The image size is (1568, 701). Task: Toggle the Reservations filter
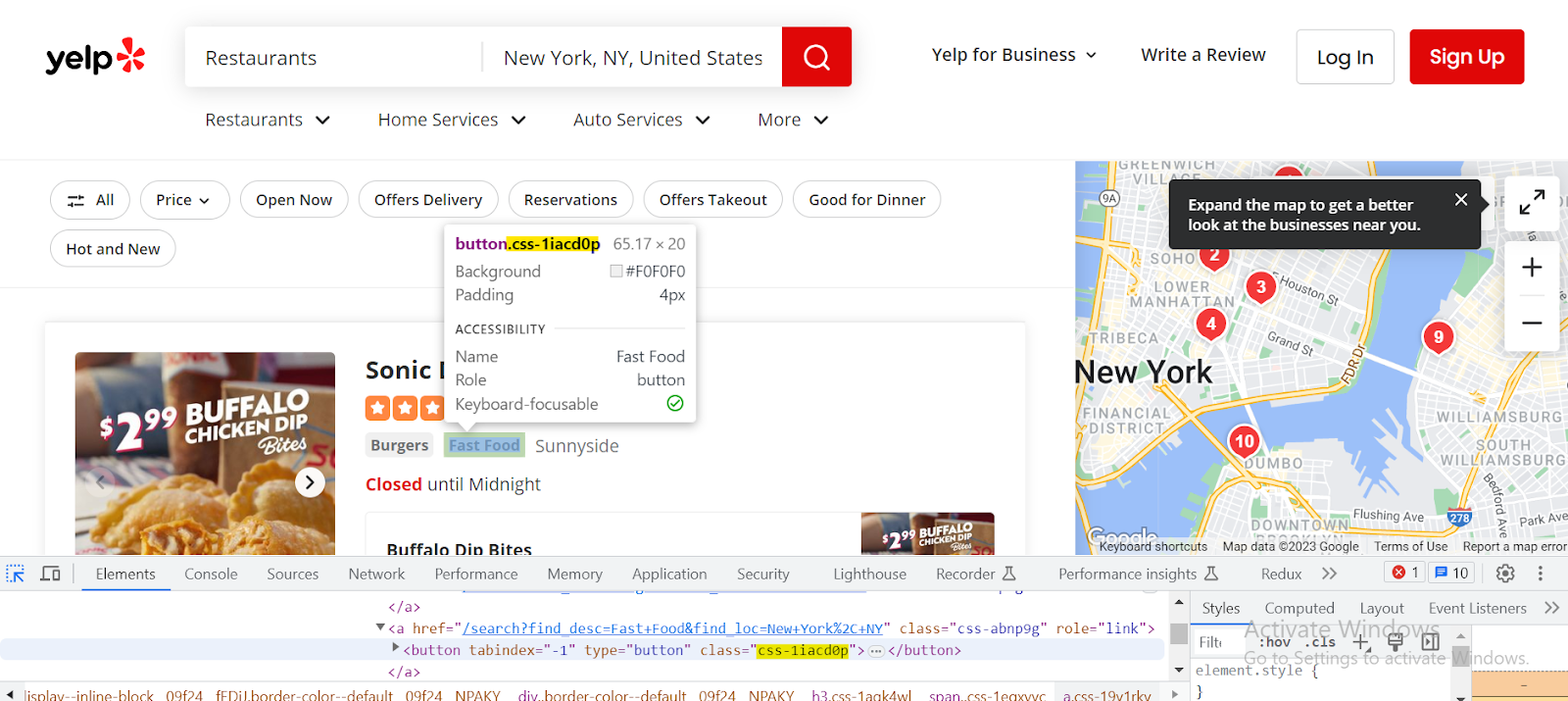tap(570, 200)
